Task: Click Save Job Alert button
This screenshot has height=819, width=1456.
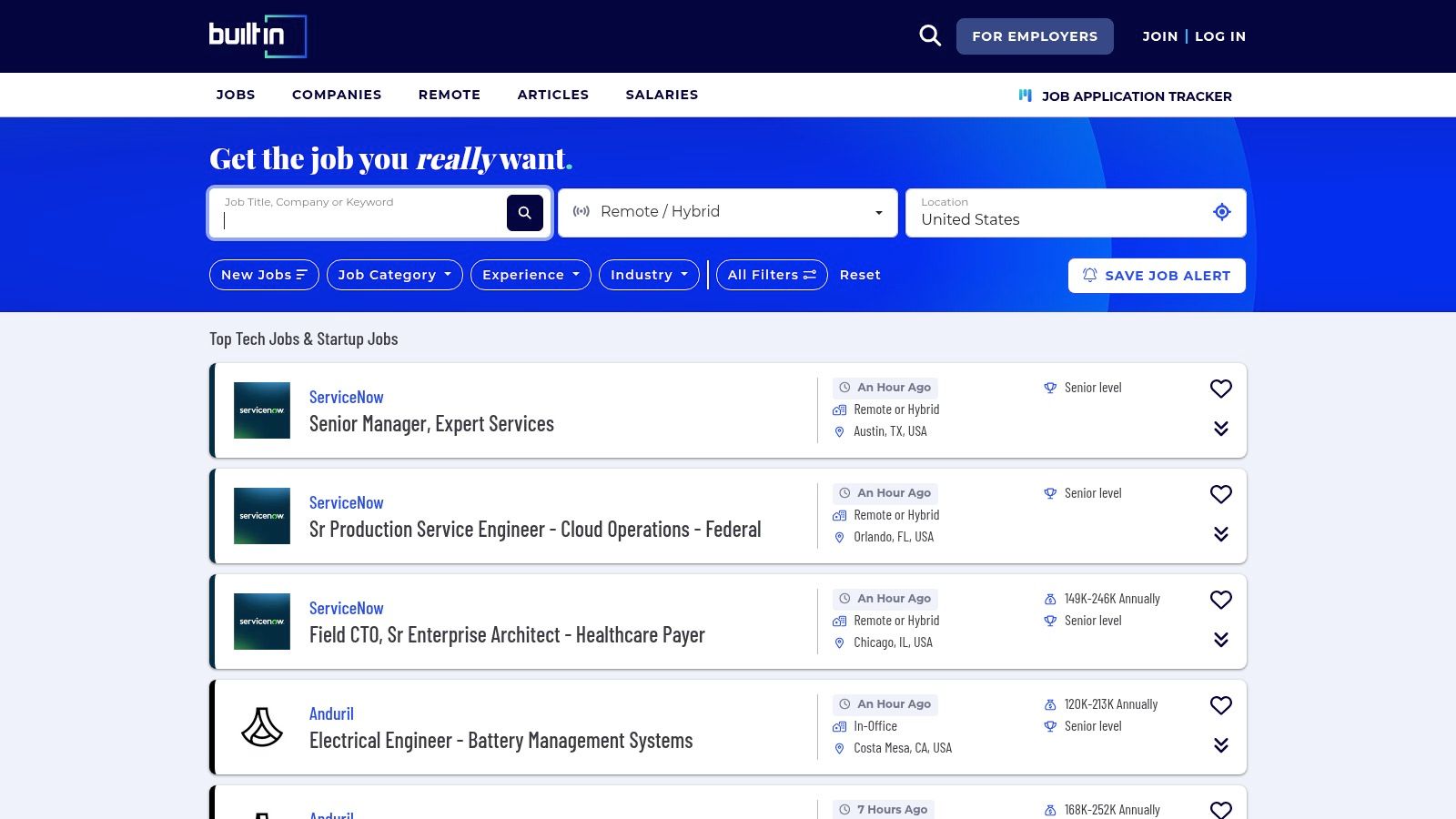Action: 1157,276
